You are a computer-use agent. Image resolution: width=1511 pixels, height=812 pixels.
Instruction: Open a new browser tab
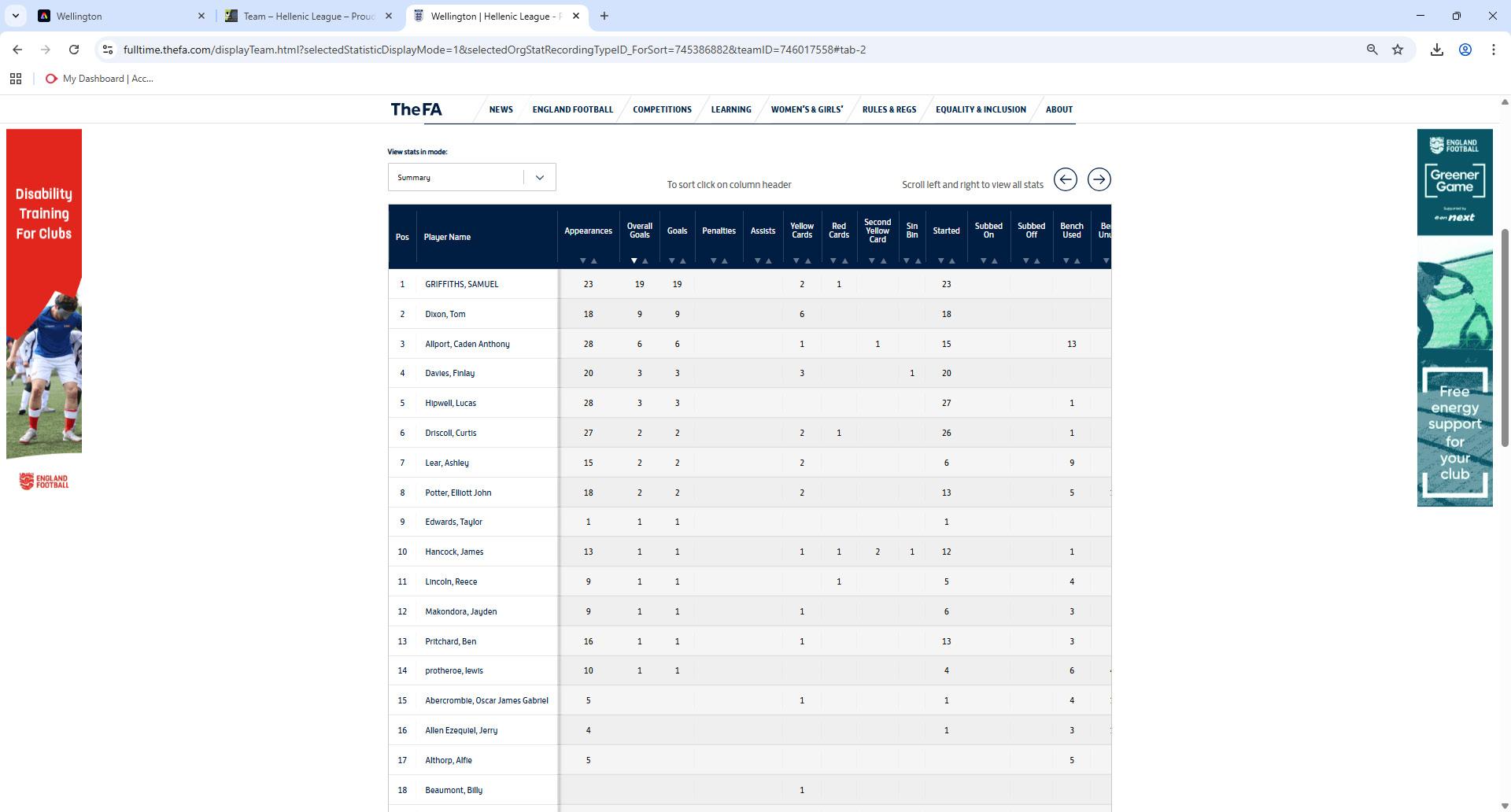[x=604, y=16]
